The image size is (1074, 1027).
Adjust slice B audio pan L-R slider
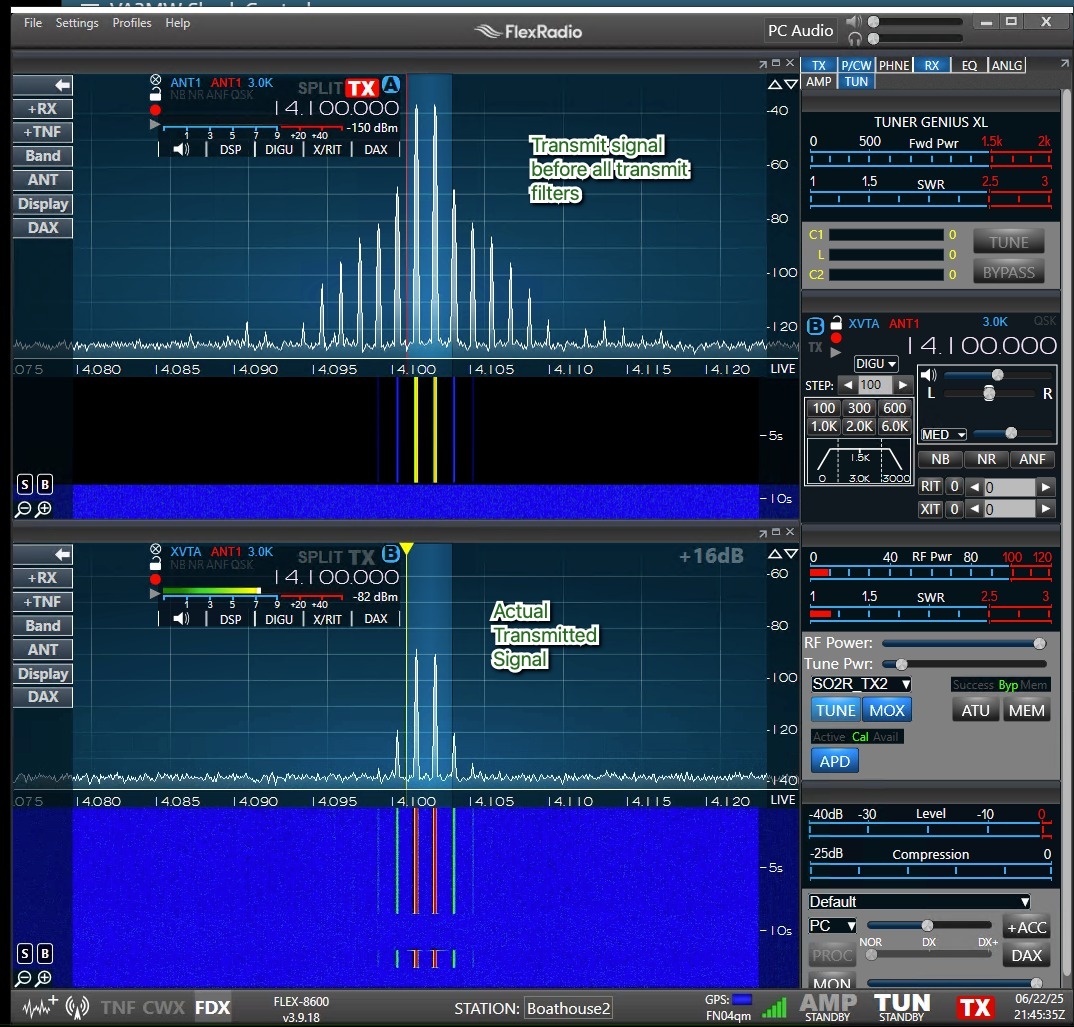coord(988,393)
